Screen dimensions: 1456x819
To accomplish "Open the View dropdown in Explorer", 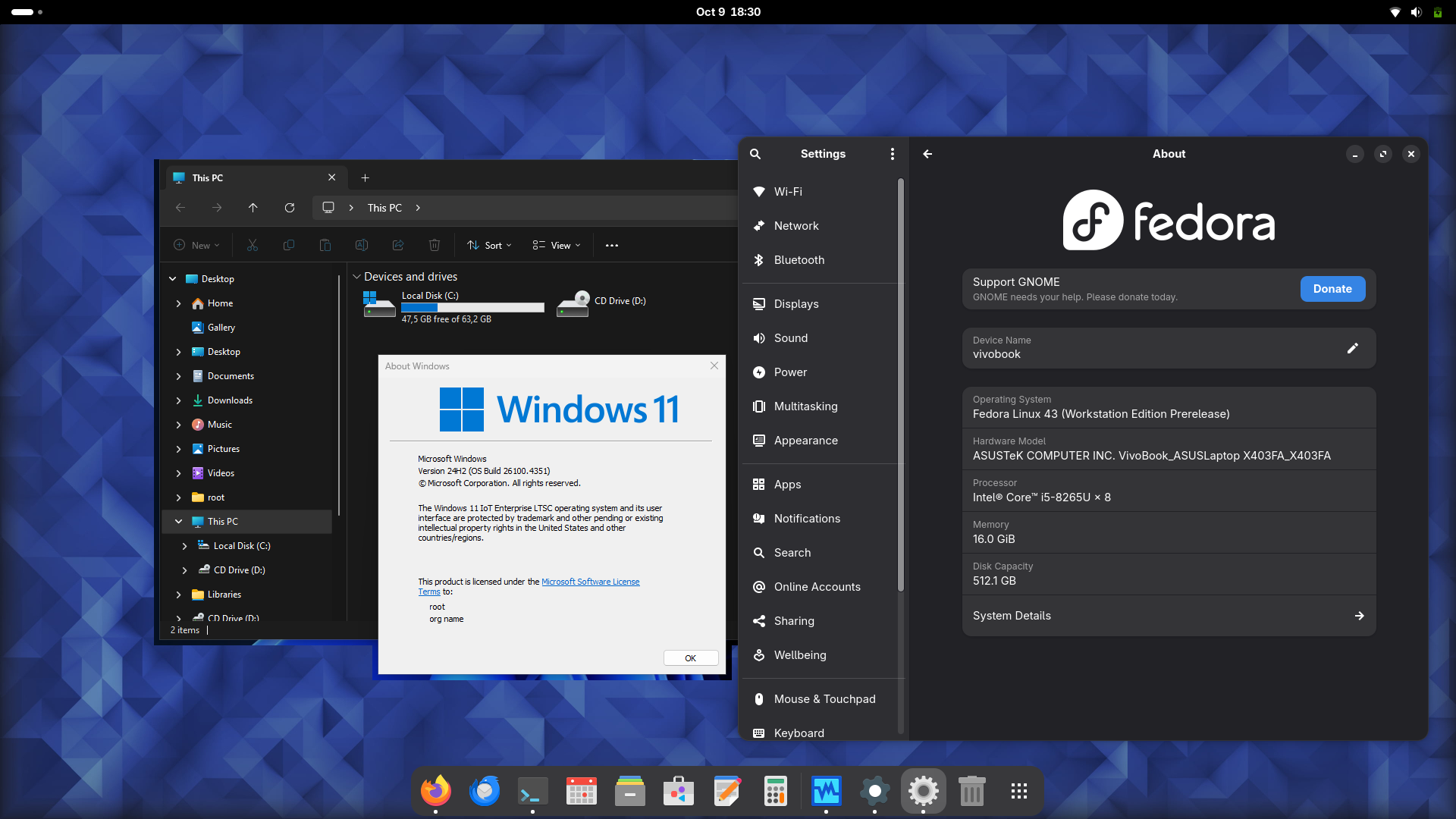I will [x=557, y=246].
